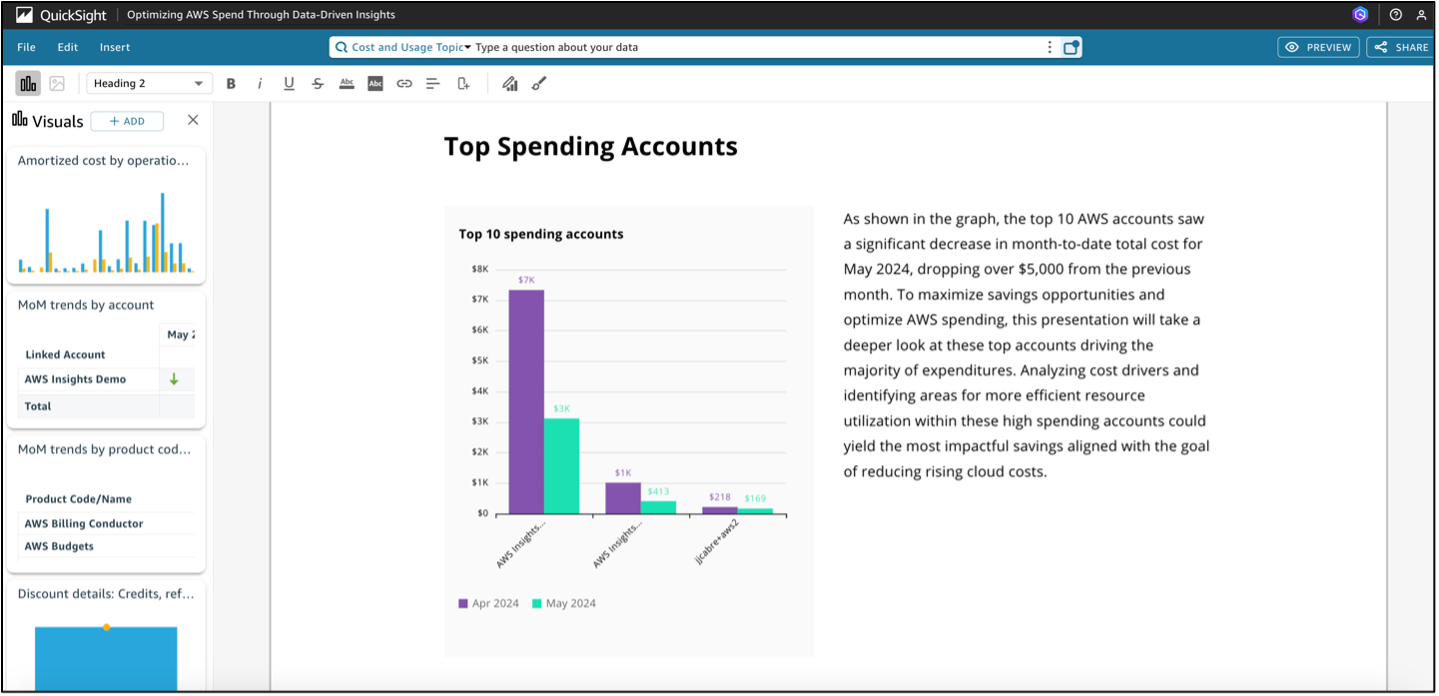Click the Total row in MoM table
The height and width of the screenshot is (696, 1439).
point(106,406)
